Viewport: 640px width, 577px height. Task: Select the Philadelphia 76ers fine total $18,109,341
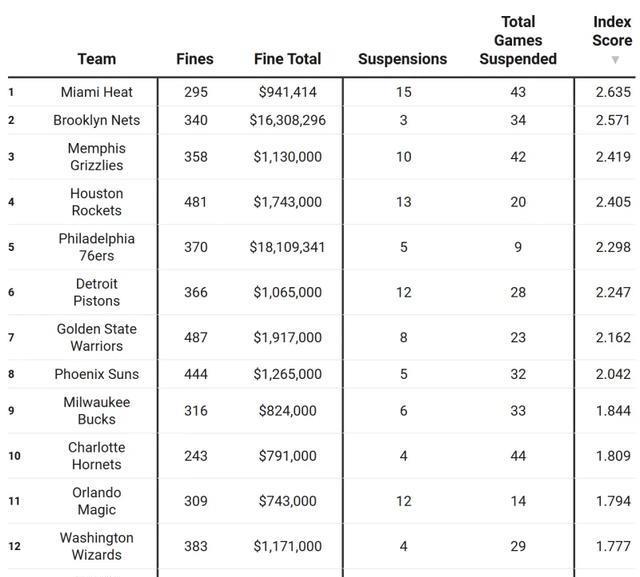click(288, 246)
